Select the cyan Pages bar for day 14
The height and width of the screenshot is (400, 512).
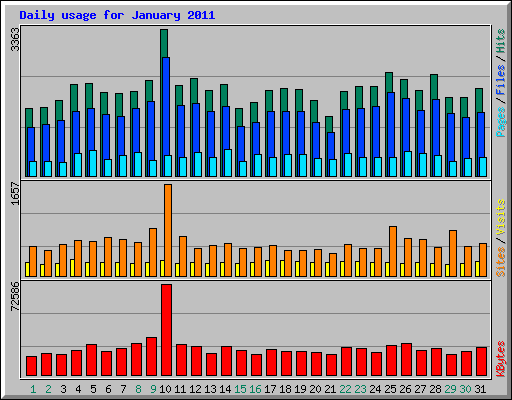tap(228, 163)
